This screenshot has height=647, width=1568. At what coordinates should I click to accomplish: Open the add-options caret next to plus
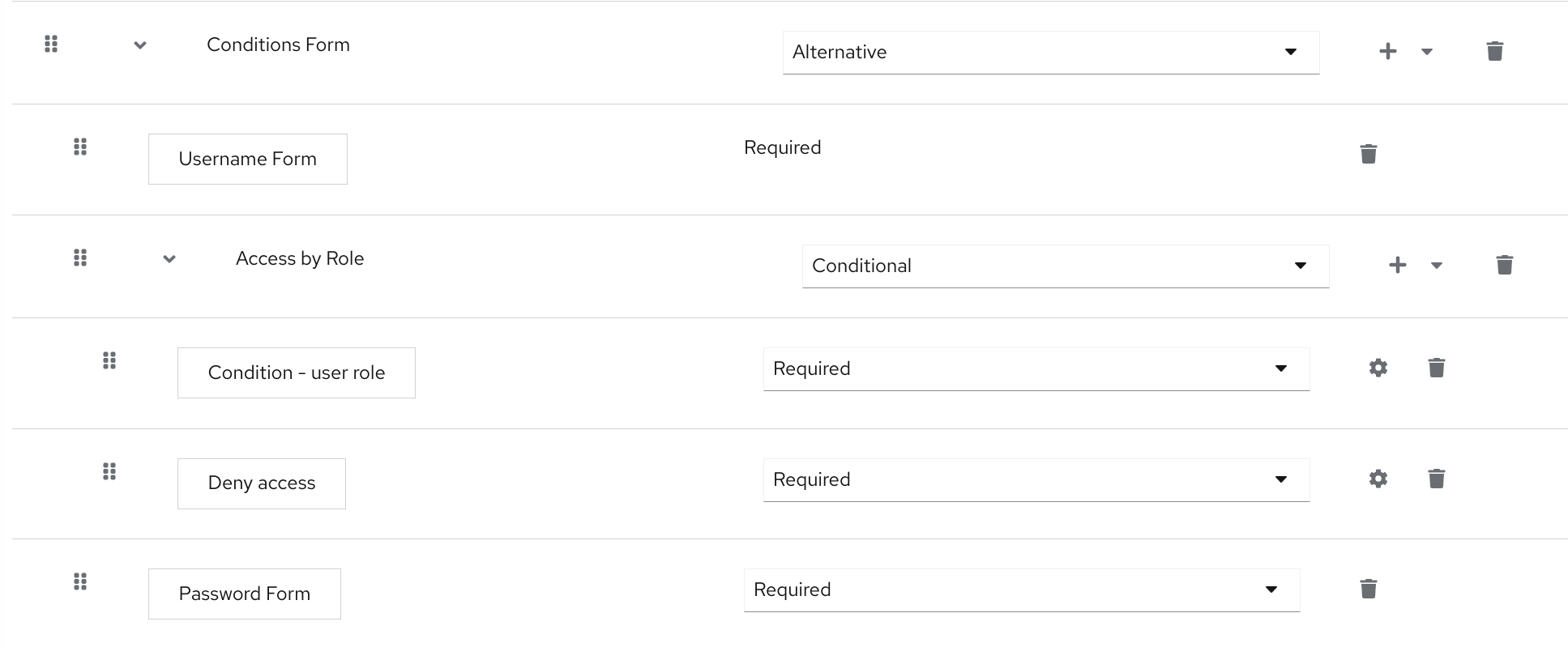(1427, 51)
